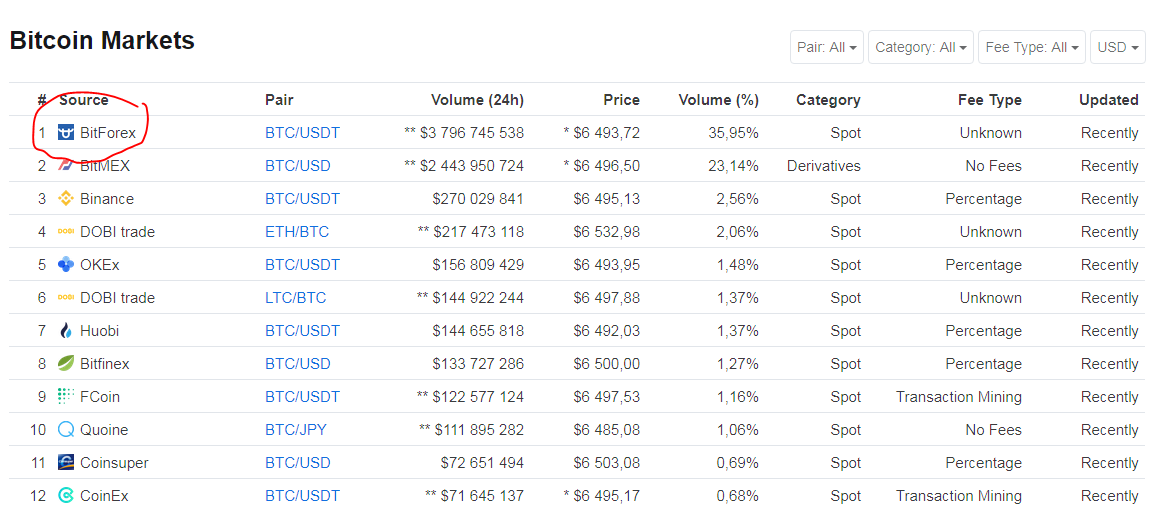Viewport: 1162px width, 506px height.
Task: Sort by the # rank column header
Action: [x=42, y=100]
